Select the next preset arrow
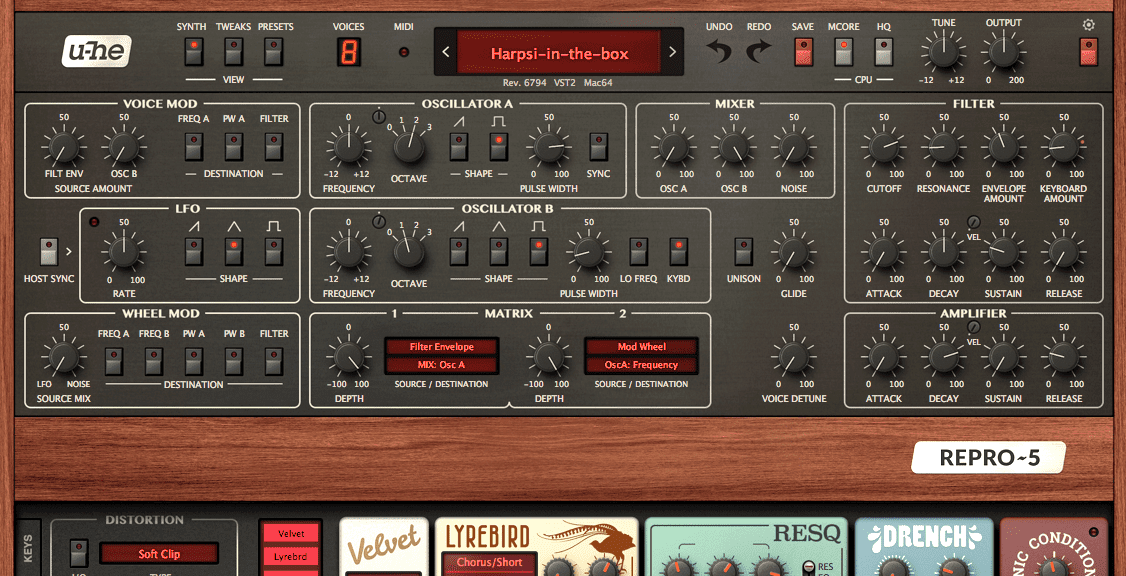Viewport: 1126px width, 576px height. click(x=672, y=52)
